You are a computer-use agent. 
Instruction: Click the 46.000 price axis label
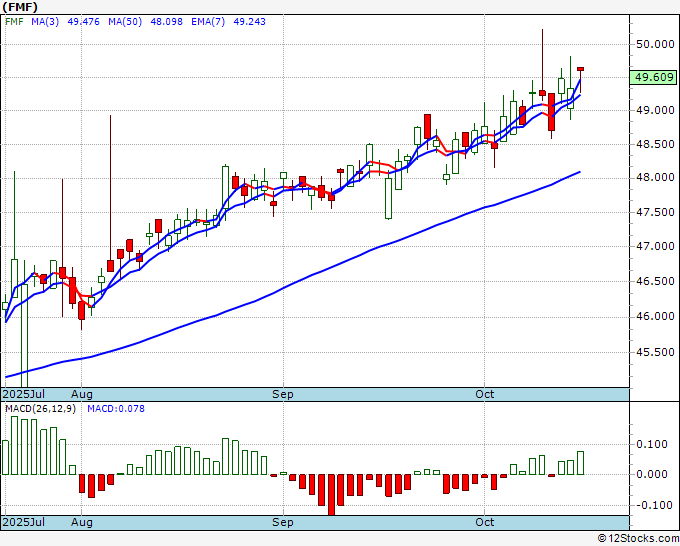655,317
